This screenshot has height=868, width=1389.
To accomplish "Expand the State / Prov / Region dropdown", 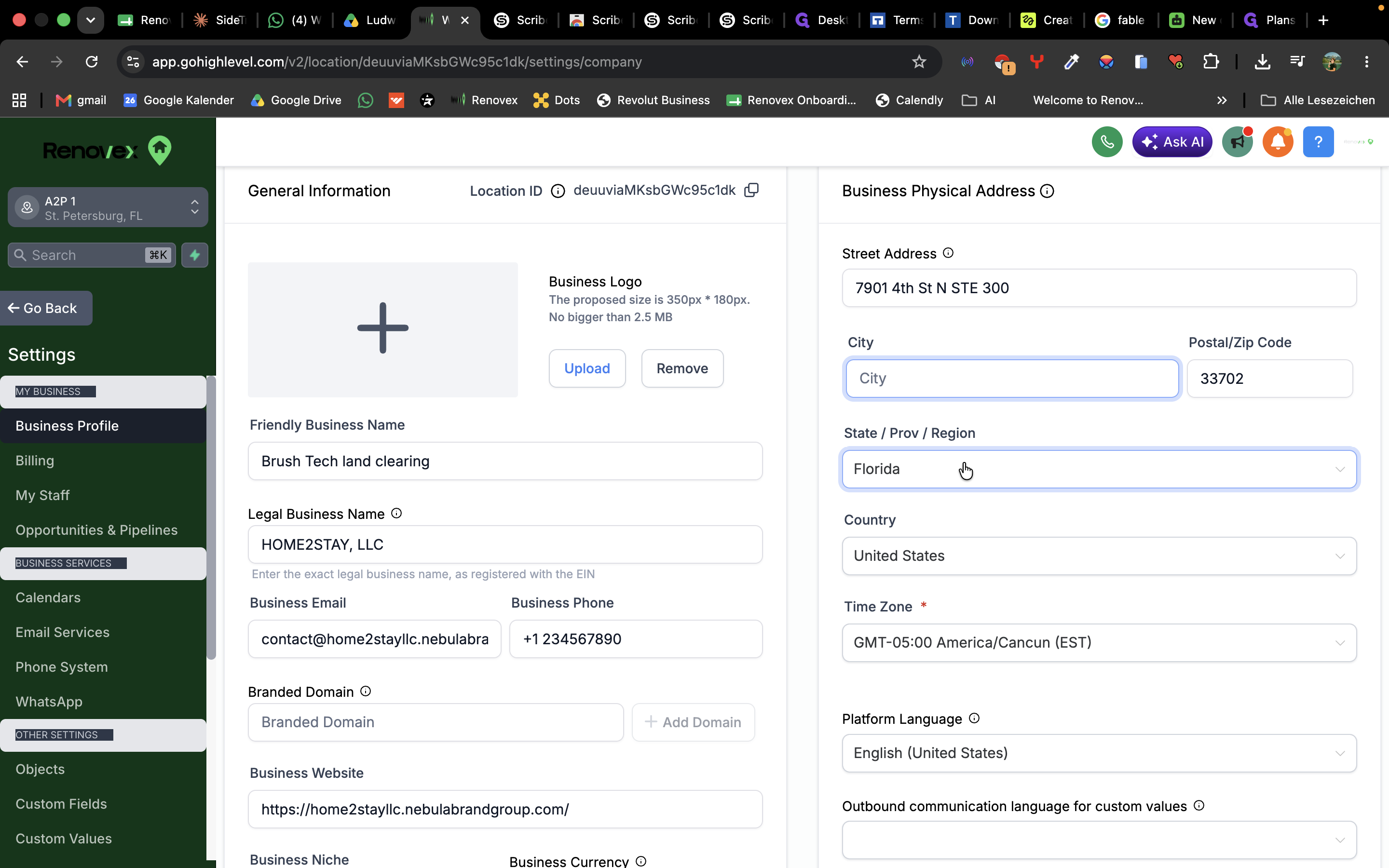I will [x=1099, y=469].
